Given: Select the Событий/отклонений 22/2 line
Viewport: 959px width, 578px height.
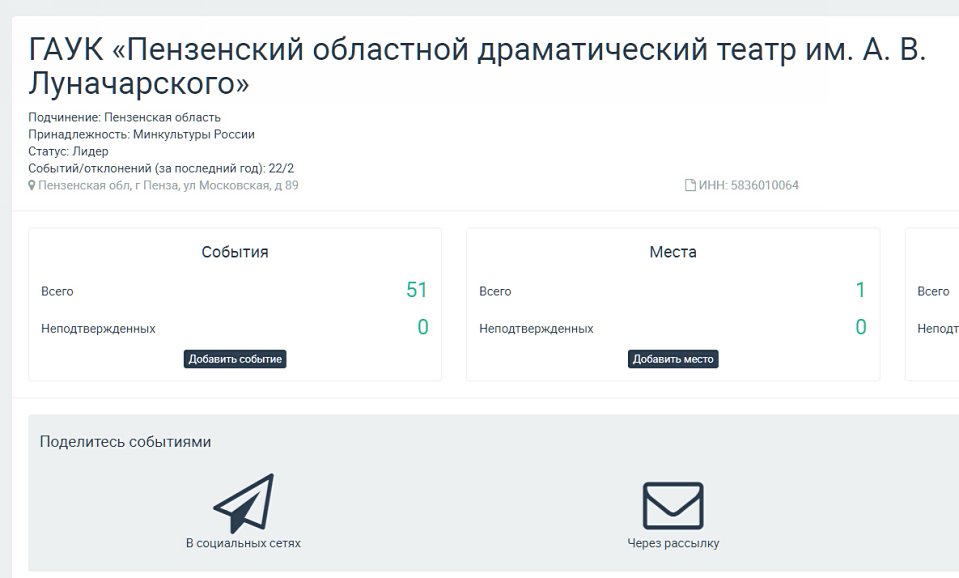Looking at the screenshot, I should tap(161, 168).
